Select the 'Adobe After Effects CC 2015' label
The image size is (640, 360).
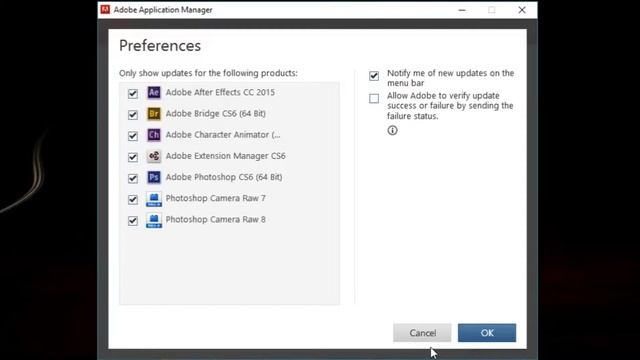pos(220,92)
